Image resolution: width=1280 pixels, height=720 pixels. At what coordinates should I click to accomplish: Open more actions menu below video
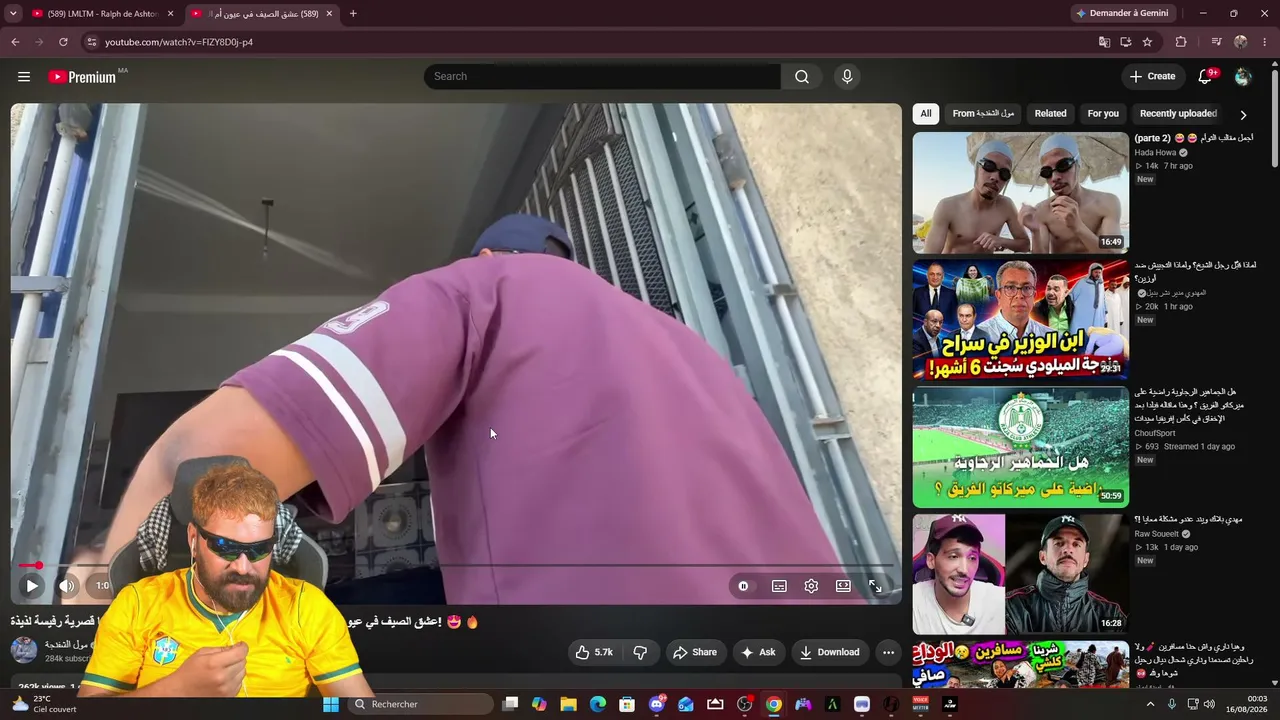pyautogui.click(x=888, y=652)
